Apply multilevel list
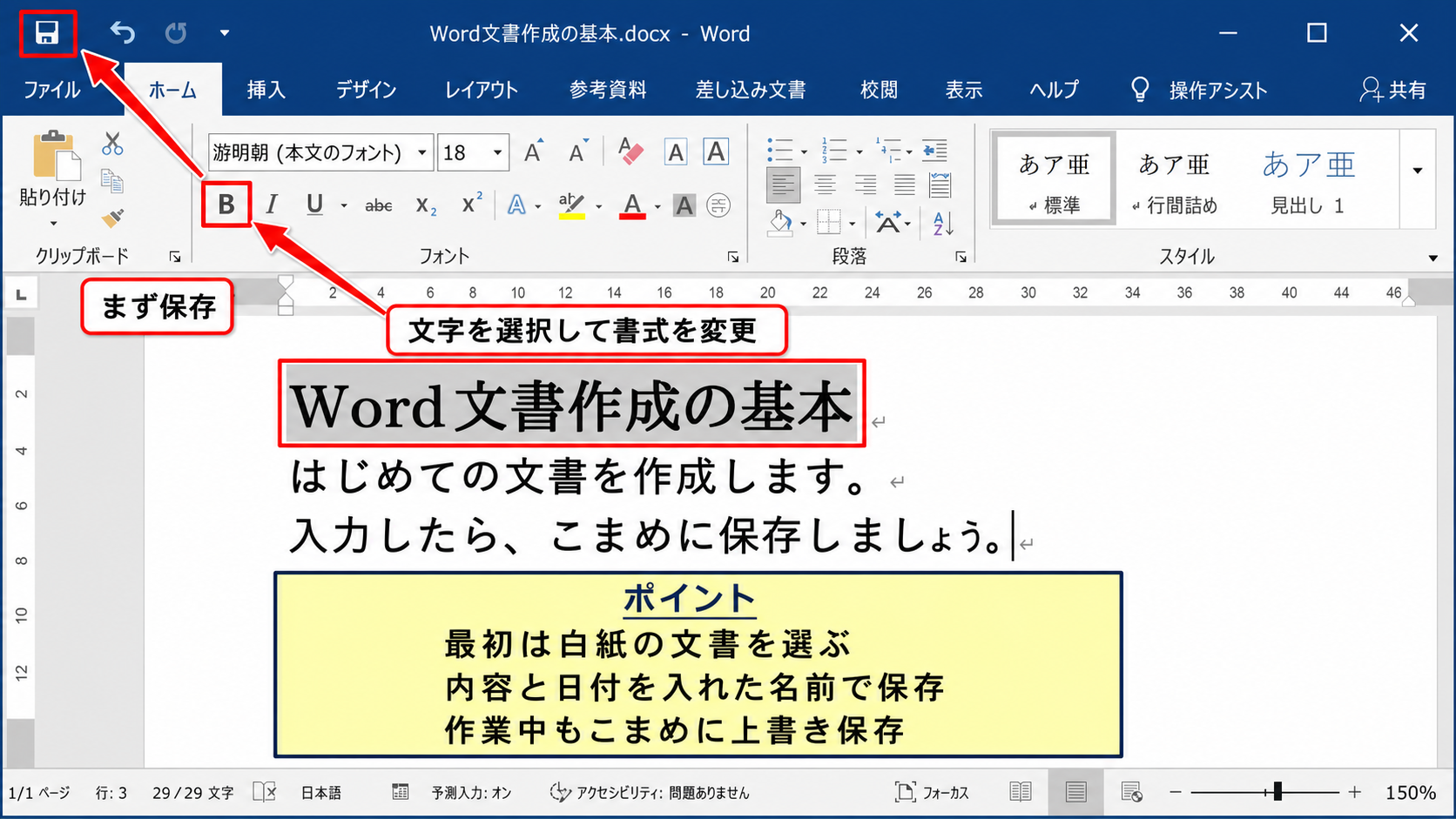 [x=889, y=151]
